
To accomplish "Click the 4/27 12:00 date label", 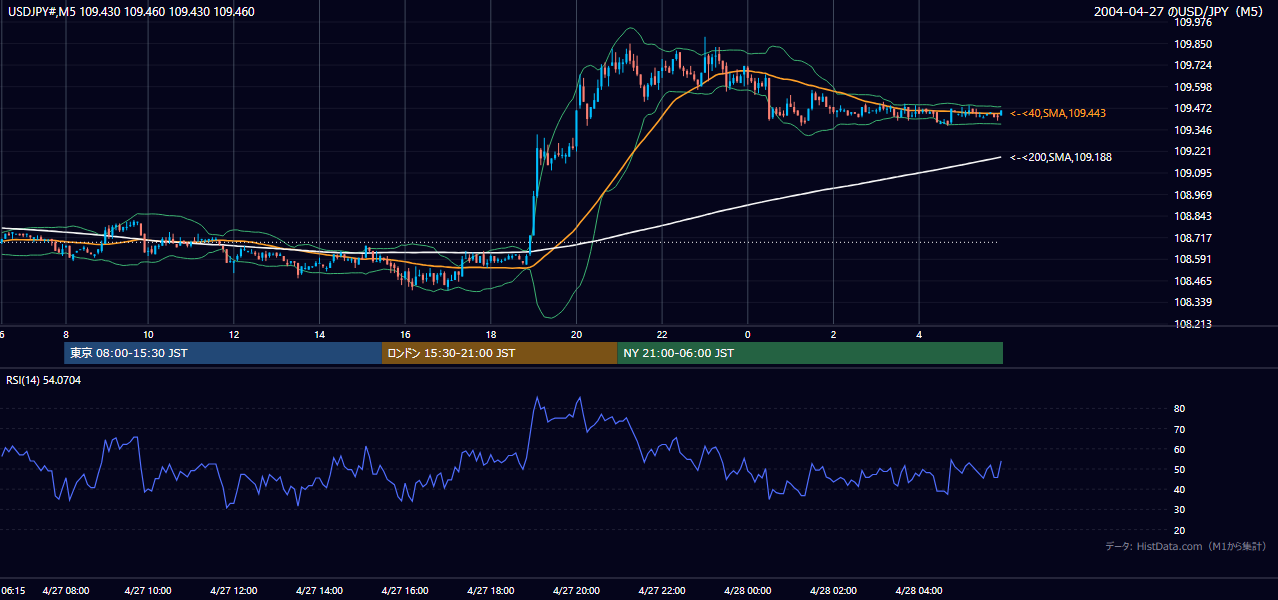I will 236,590.
